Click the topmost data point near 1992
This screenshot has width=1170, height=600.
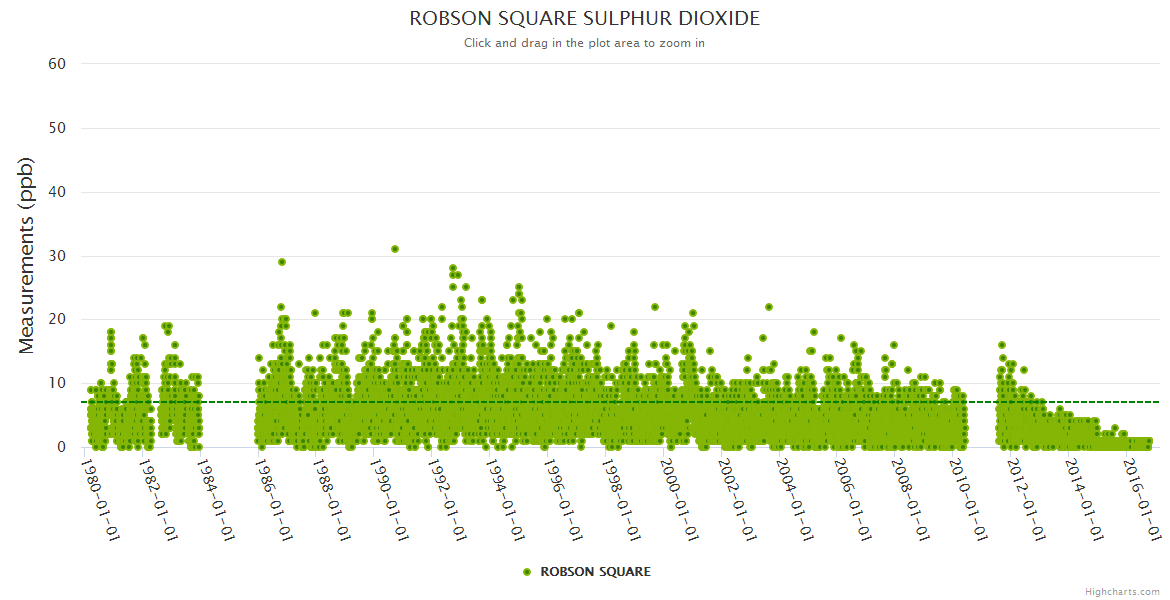[453, 268]
